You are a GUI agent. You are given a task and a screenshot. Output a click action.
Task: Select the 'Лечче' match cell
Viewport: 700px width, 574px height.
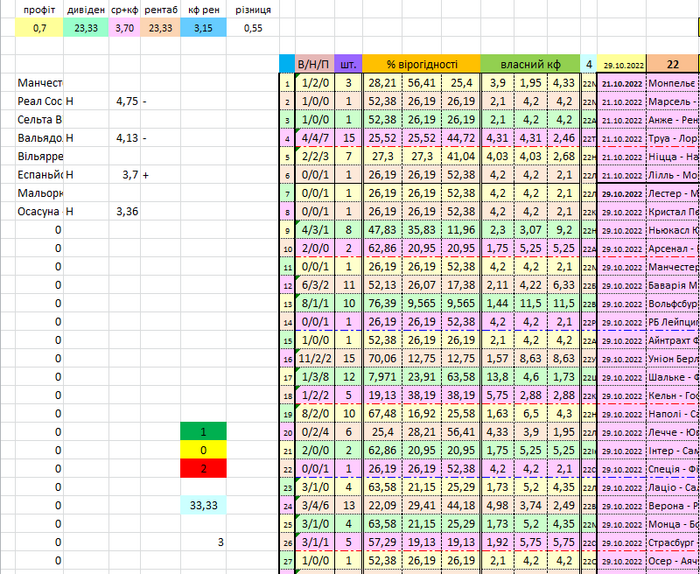coord(673,432)
